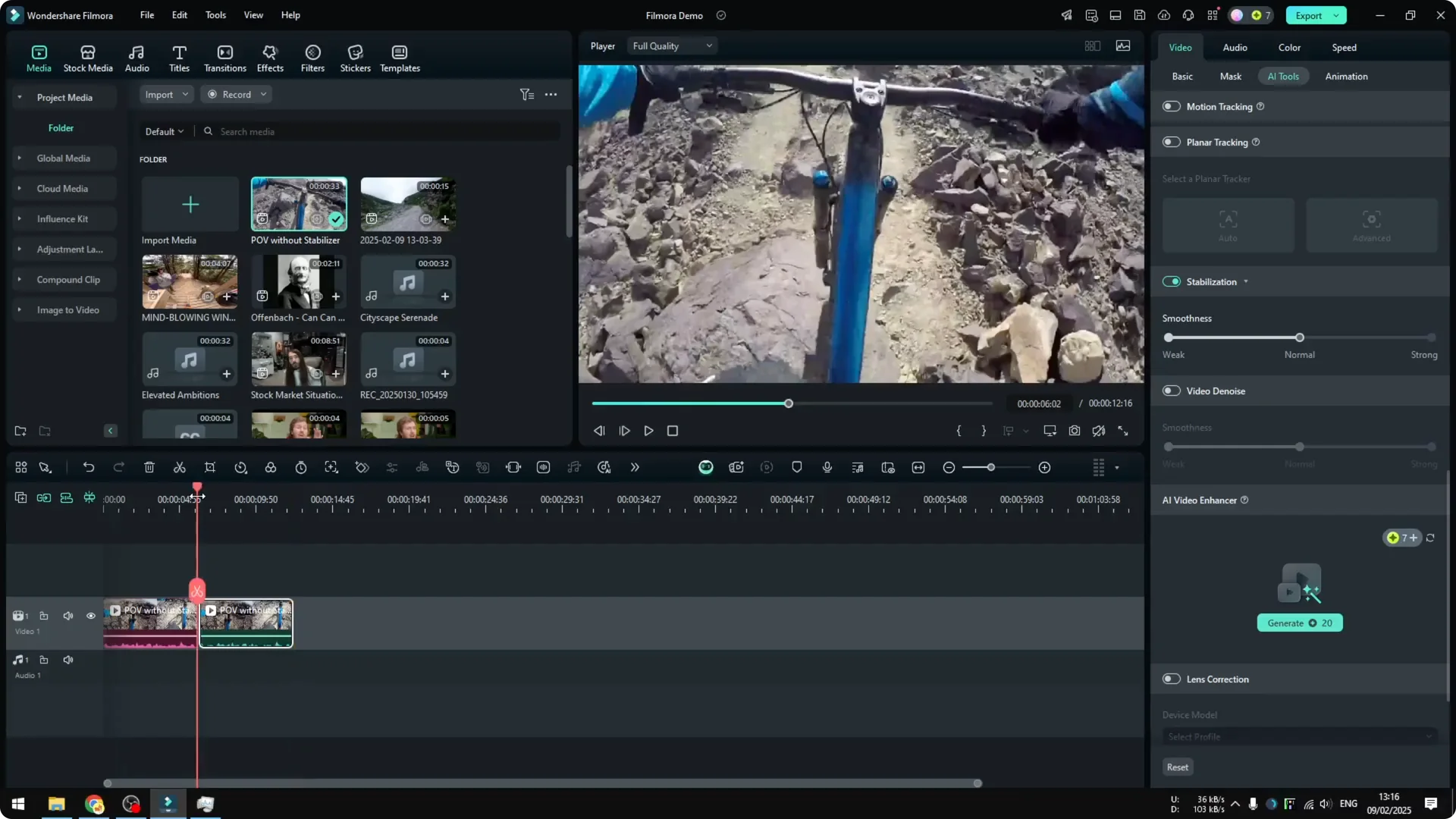The image size is (1456, 819).
Task: Click the Undo icon
Action: 89,467
